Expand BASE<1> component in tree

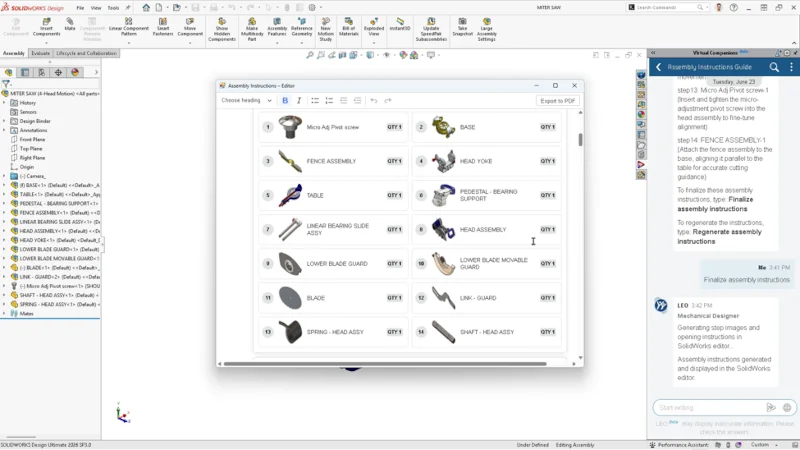pyautogui.click(x=4, y=185)
